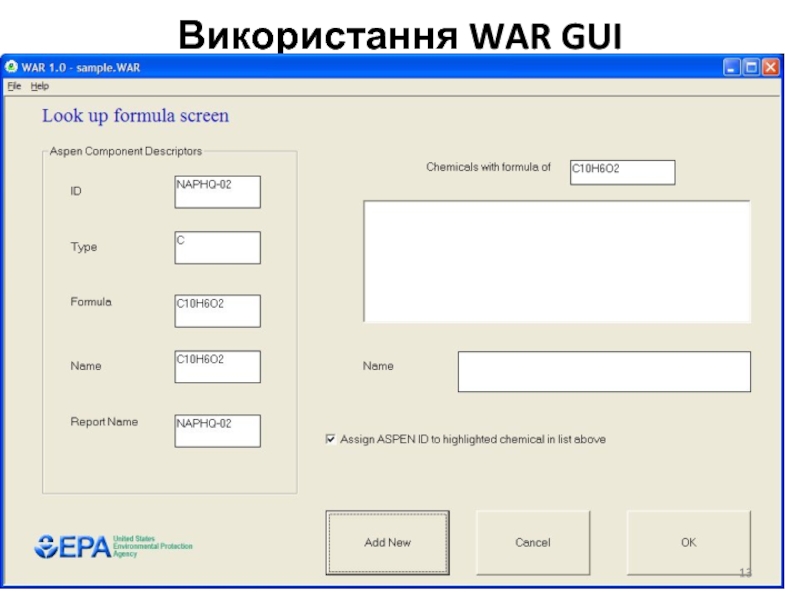Click the Report Name input field
The height and width of the screenshot is (600, 800).
(218, 431)
